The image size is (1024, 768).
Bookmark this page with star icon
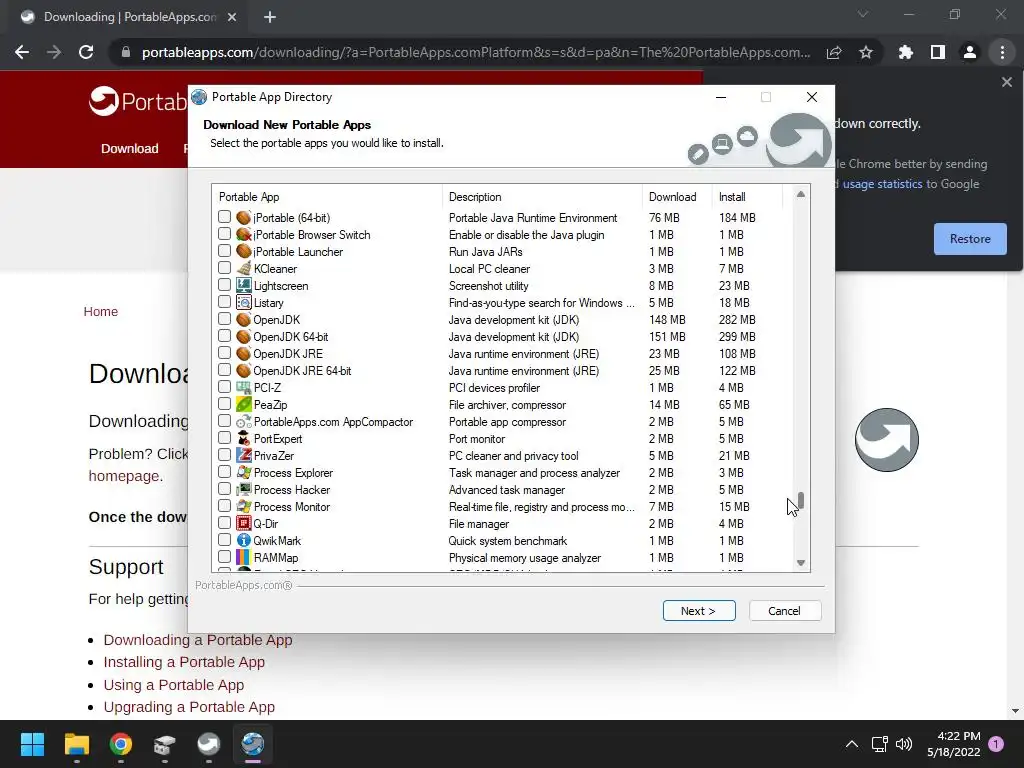(866, 52)
